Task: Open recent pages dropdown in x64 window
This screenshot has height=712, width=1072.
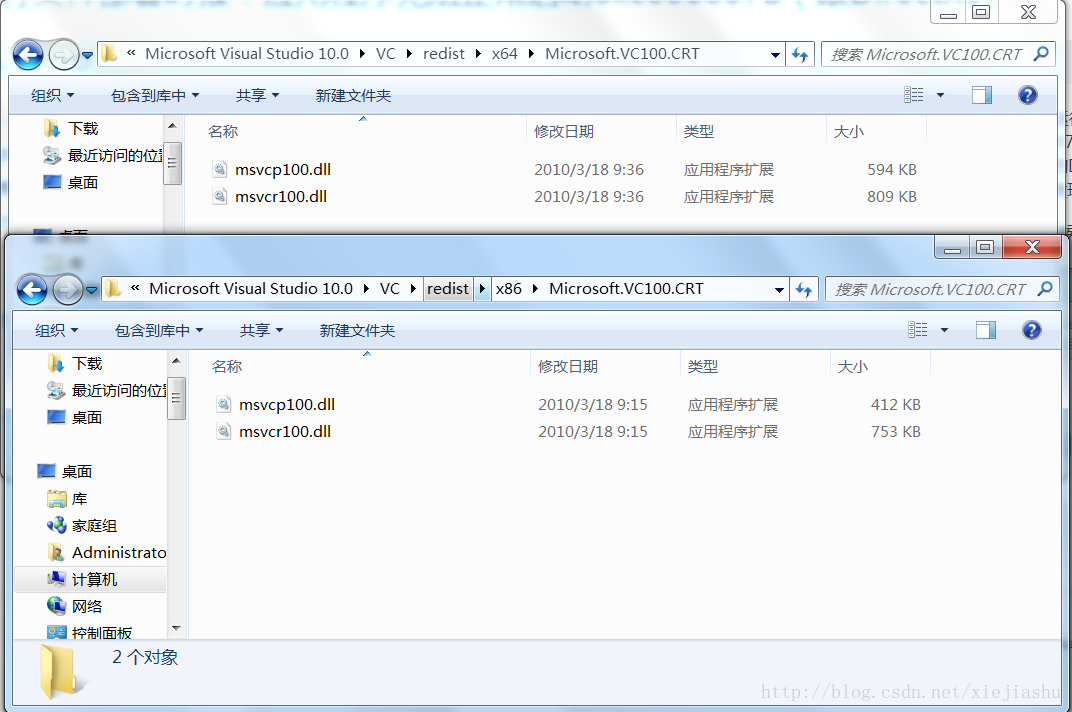Action: [x=88, y=55]
